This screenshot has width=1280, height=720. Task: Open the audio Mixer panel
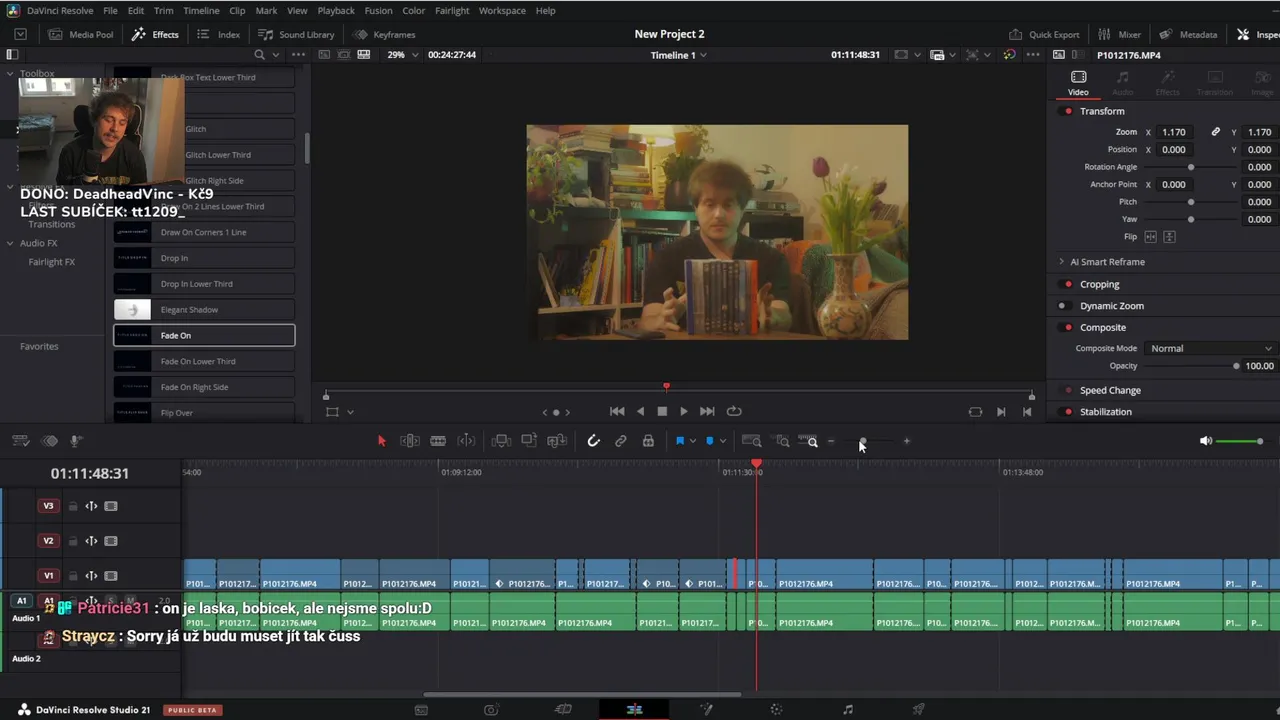pos(1119,34)
